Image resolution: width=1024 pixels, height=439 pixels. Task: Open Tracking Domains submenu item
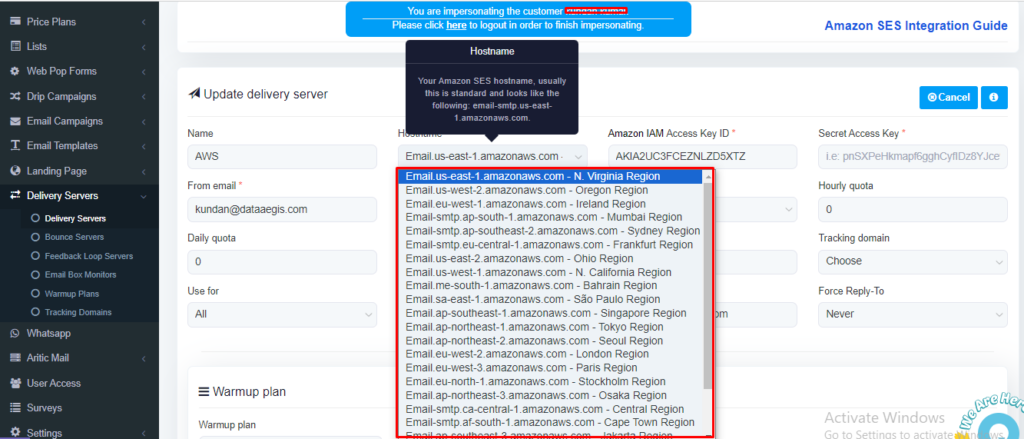click(x=78, y=312)
